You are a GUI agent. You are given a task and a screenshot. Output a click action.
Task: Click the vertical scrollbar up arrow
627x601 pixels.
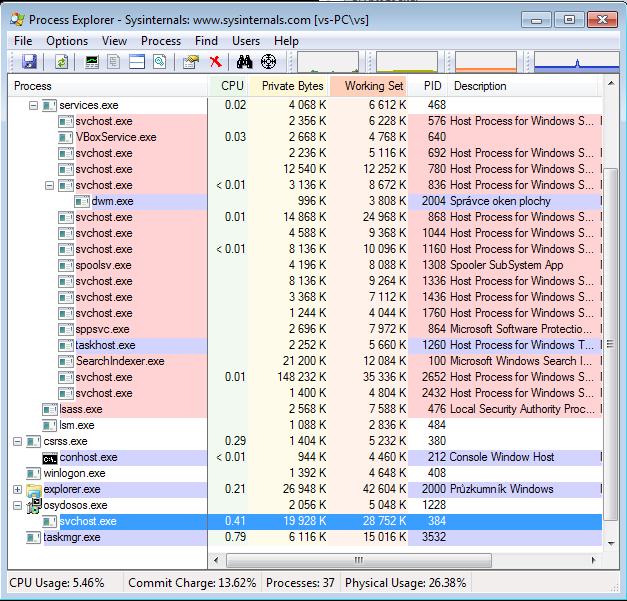tap(611, 84)
